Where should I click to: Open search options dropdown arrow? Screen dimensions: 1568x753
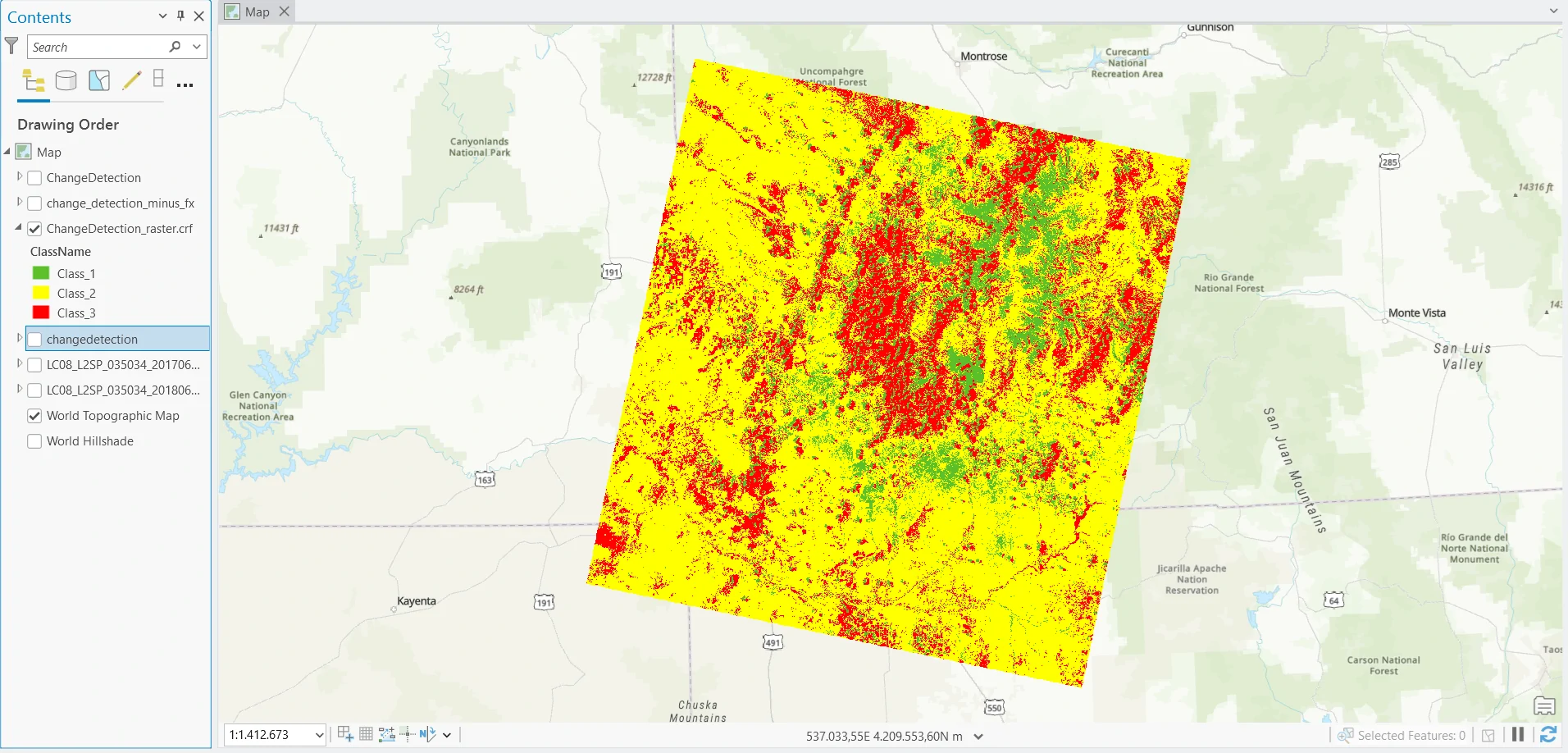click(197, 47)
